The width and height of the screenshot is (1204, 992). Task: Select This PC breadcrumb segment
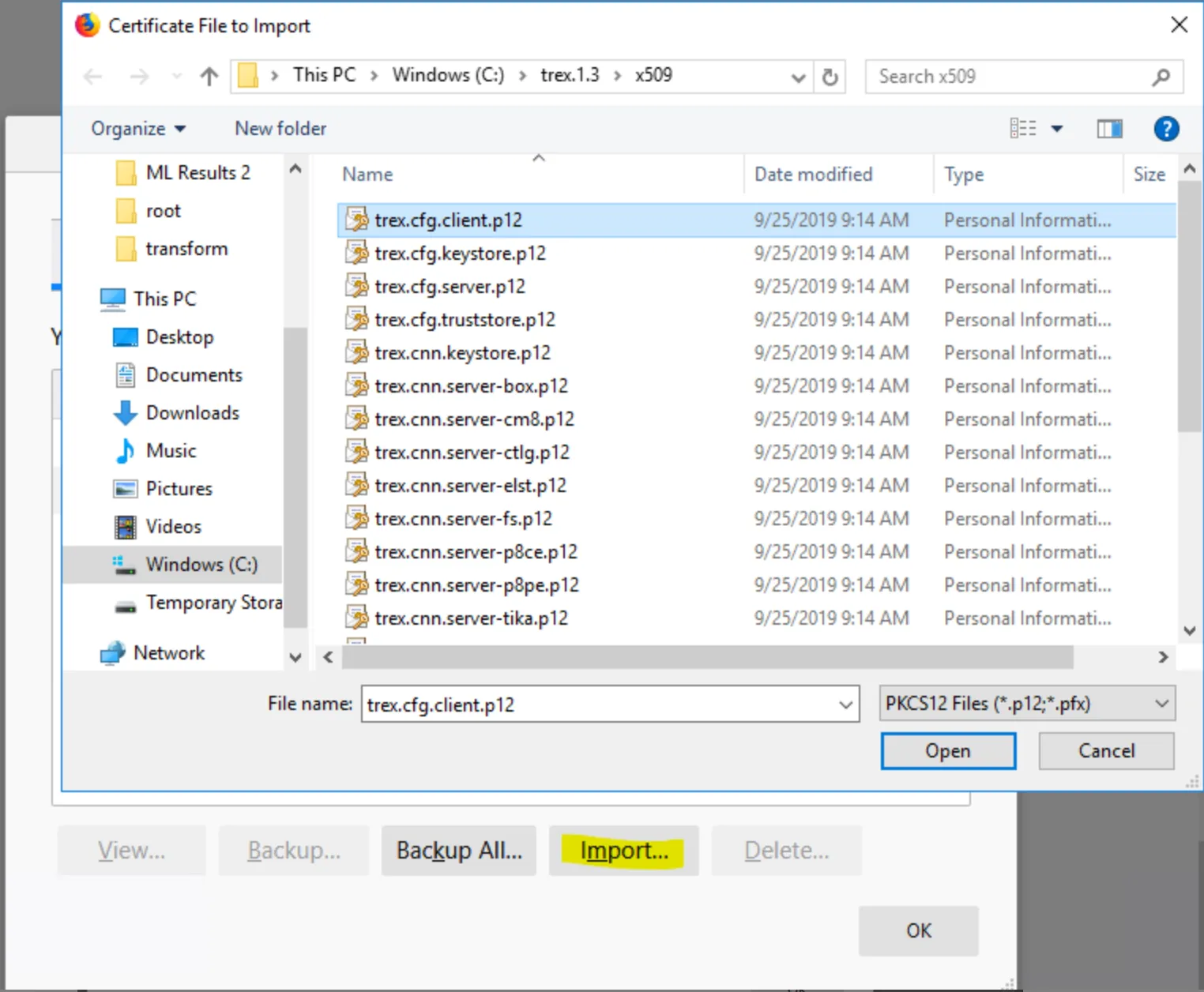click(x=324, y=75)
